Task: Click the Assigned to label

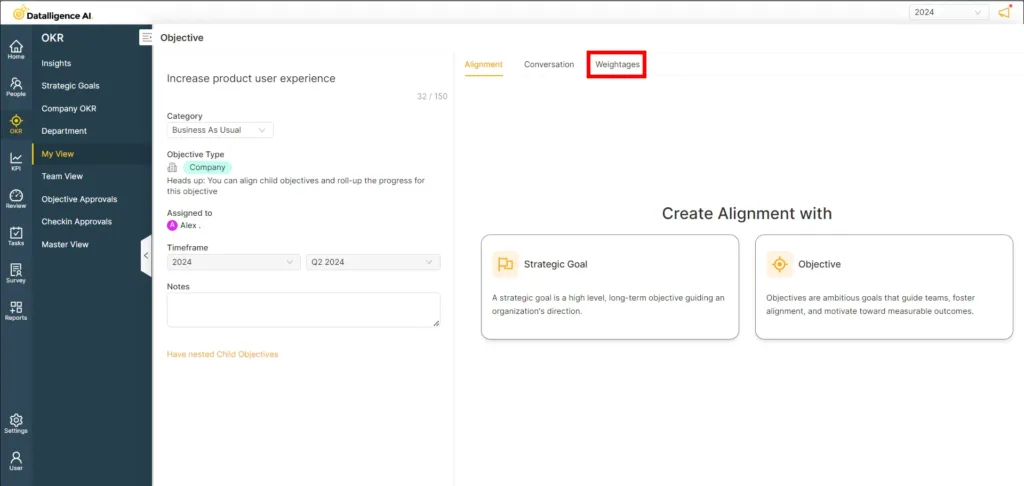Action: 189,213
